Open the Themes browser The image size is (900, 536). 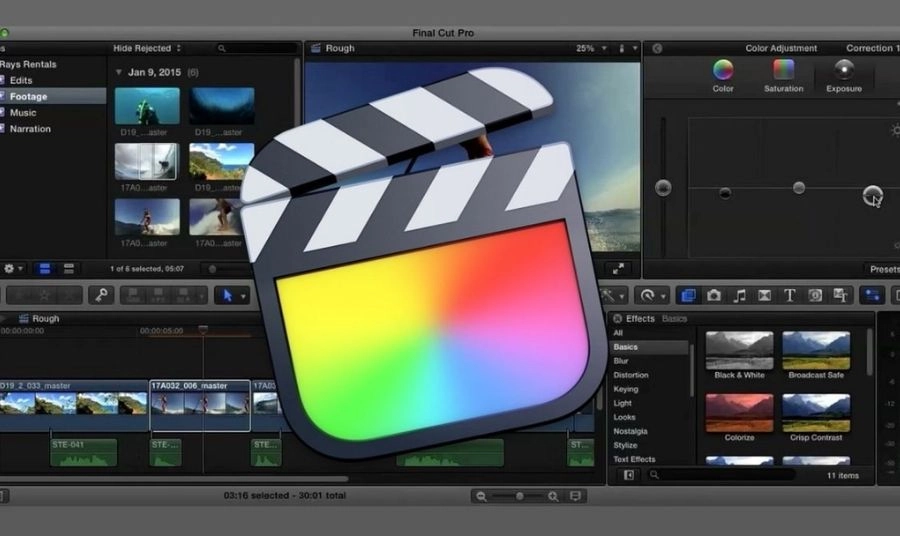point(840,295)
